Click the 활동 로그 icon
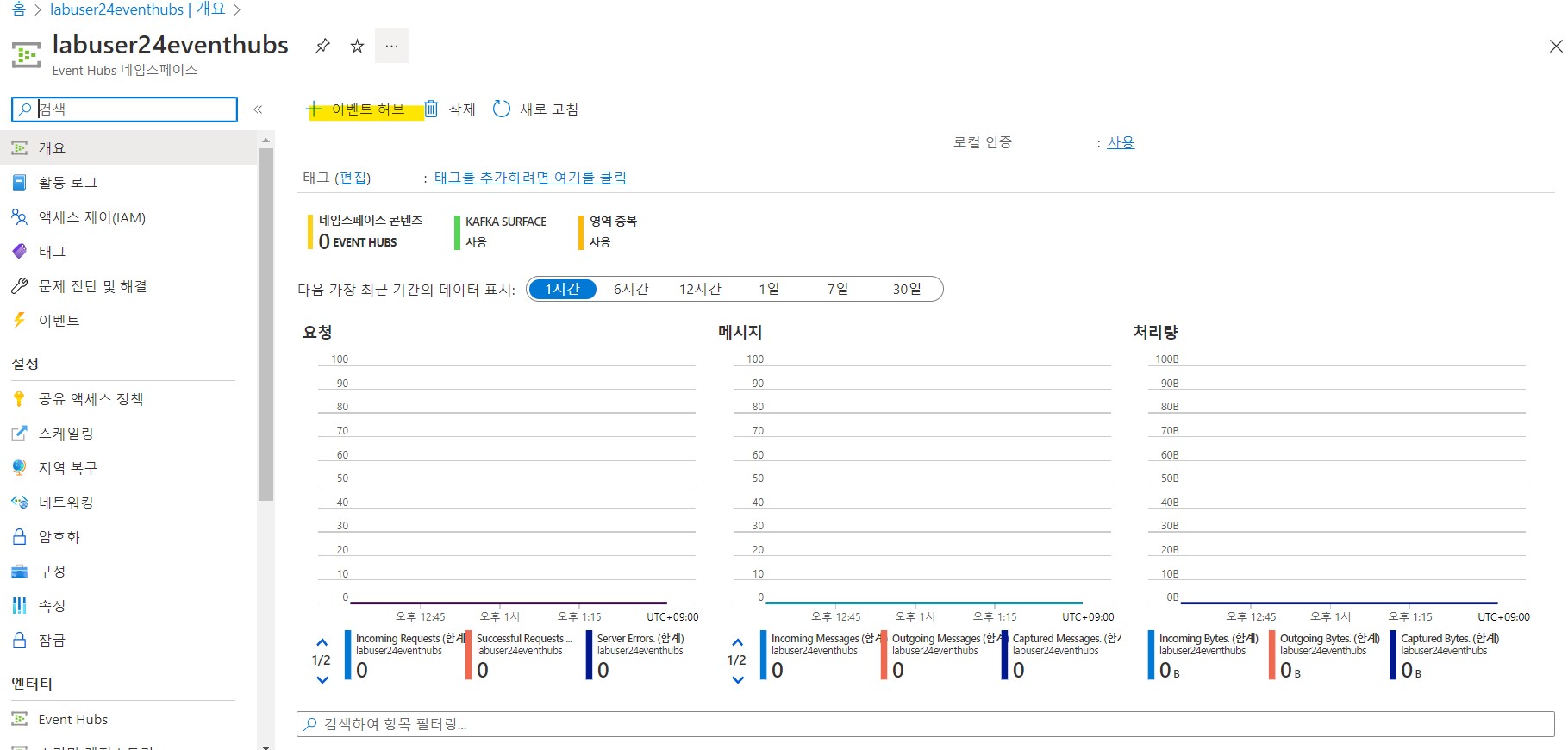The height and width of the screenshot is (750, 1568). (x=19, y=183)
